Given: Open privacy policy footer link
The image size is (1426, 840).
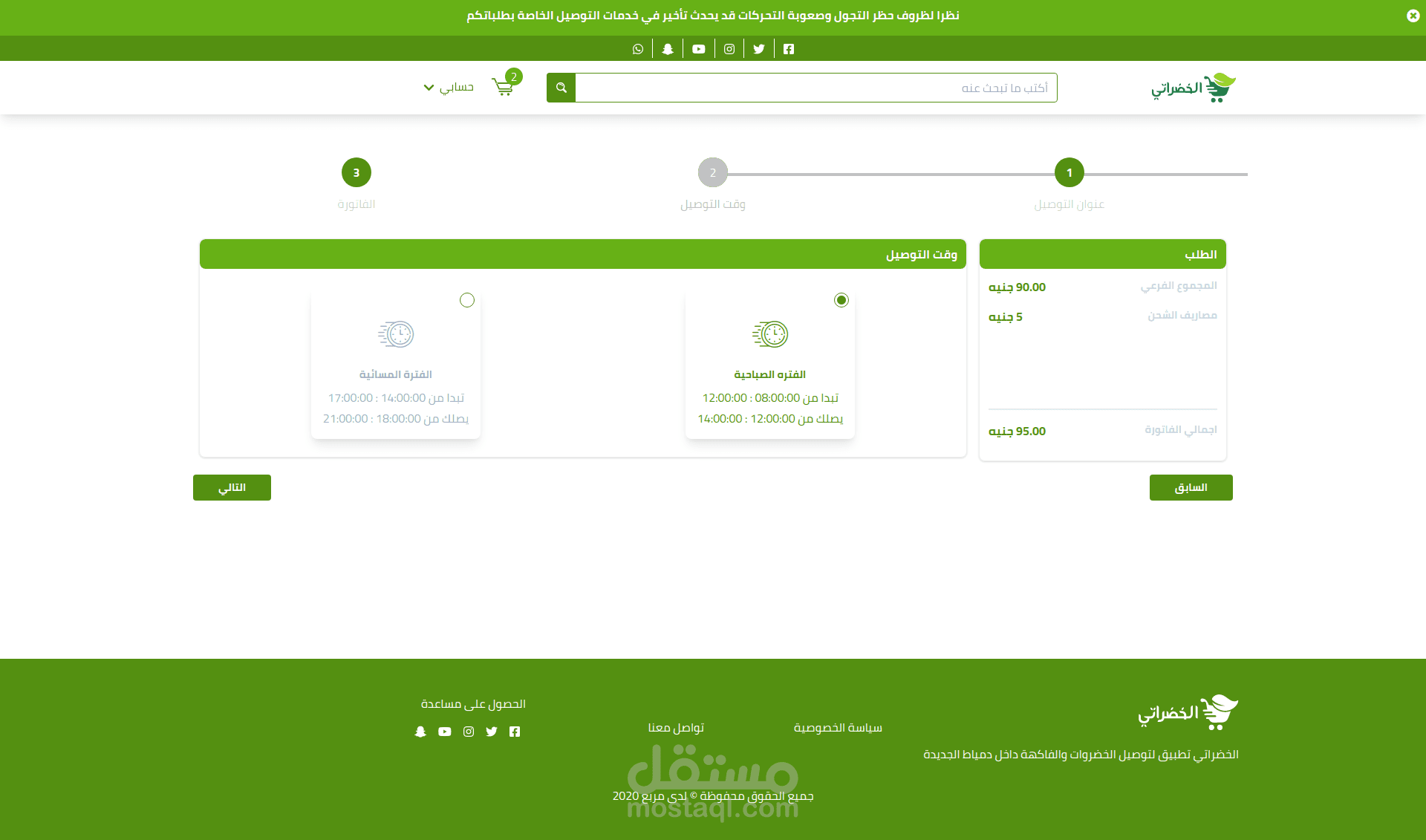Looking at the screenshot, I should [838, 727].
